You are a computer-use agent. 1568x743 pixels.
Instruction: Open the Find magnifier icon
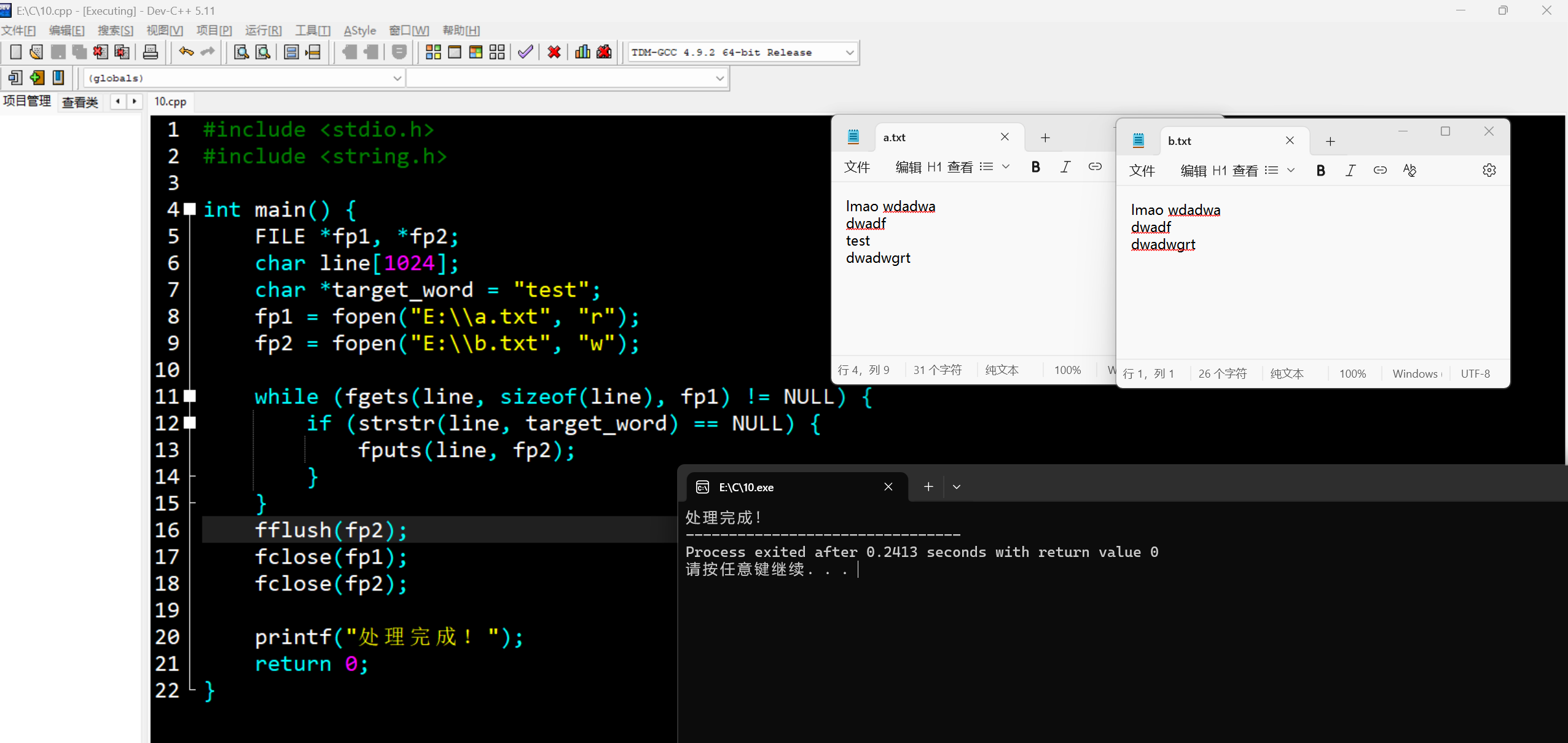coord(241,52)
